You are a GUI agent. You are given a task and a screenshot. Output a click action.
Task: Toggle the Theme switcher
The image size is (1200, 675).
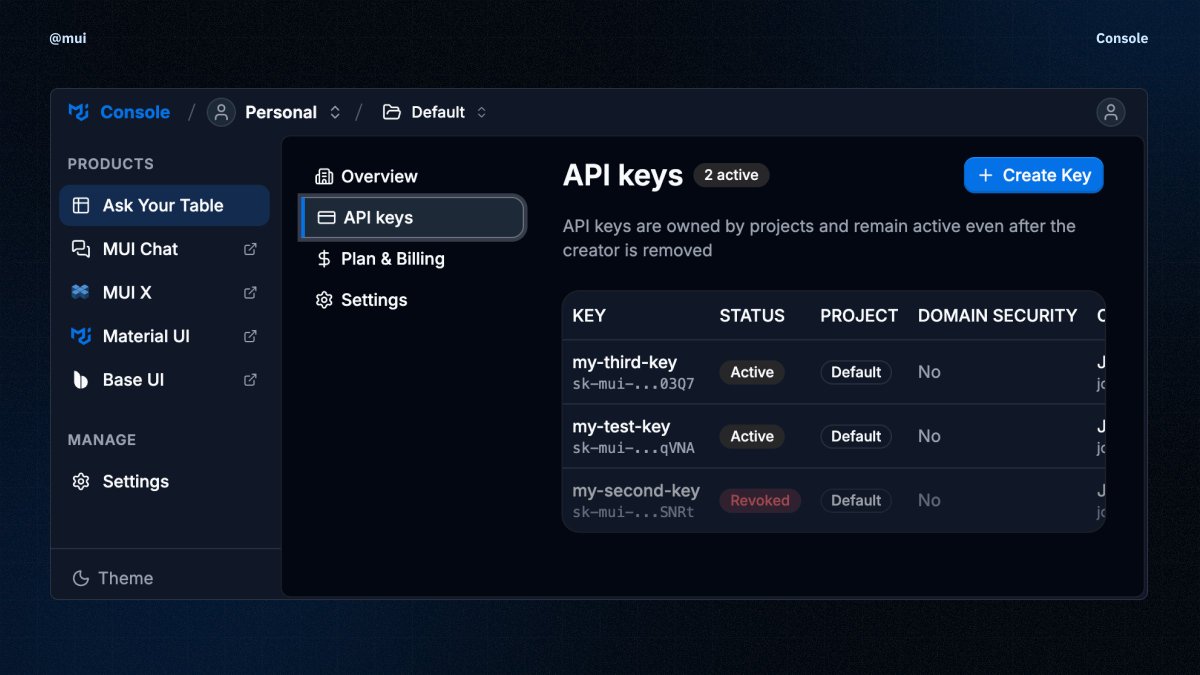coord(113,578)
